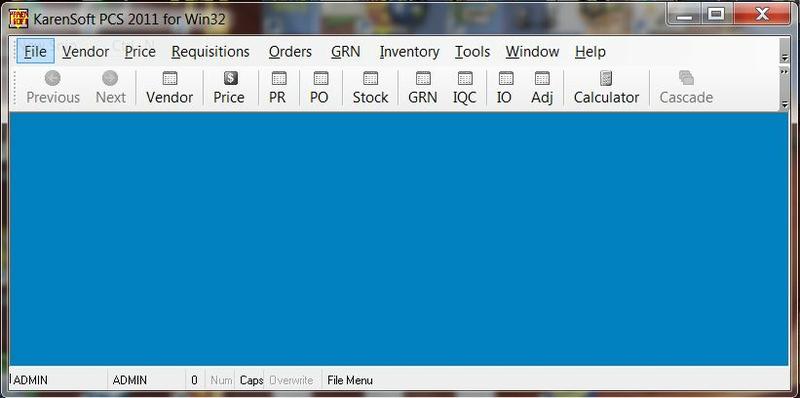This screenshot has height=398, width=800.
Task: Click the Caps status bar indicator
Action: [x=252, y=380]
